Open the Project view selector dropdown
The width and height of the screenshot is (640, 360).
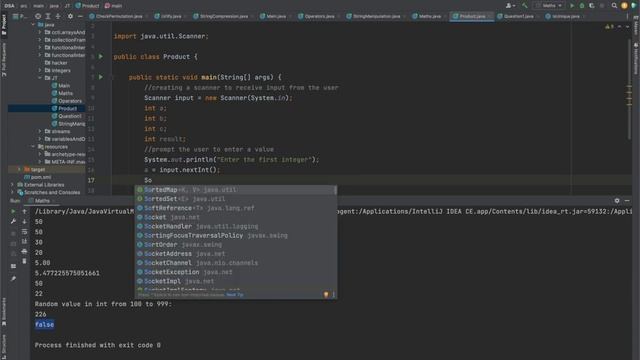click(x=20, y=16)
